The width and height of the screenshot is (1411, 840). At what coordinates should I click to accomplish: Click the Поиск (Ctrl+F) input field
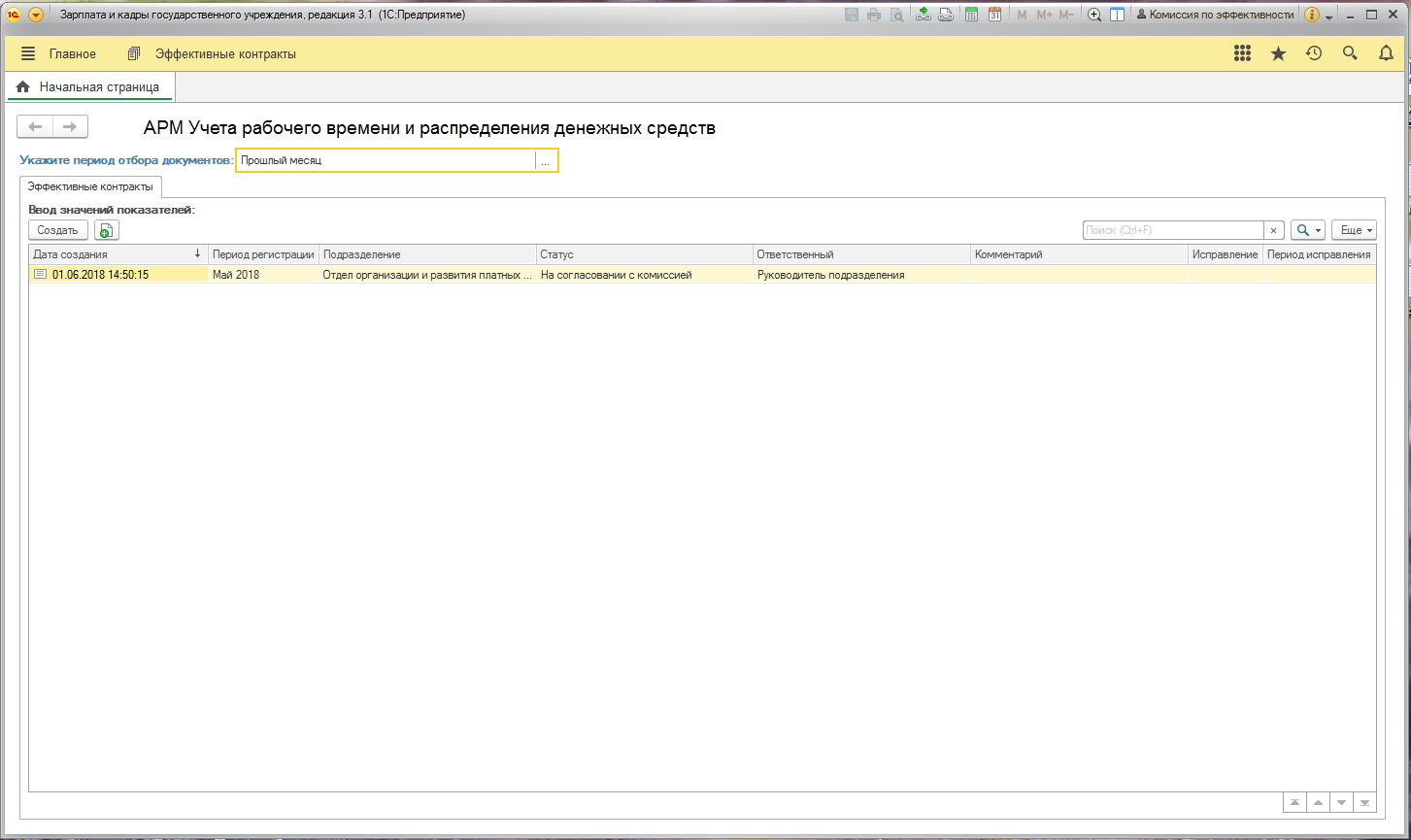point(1172,230)
